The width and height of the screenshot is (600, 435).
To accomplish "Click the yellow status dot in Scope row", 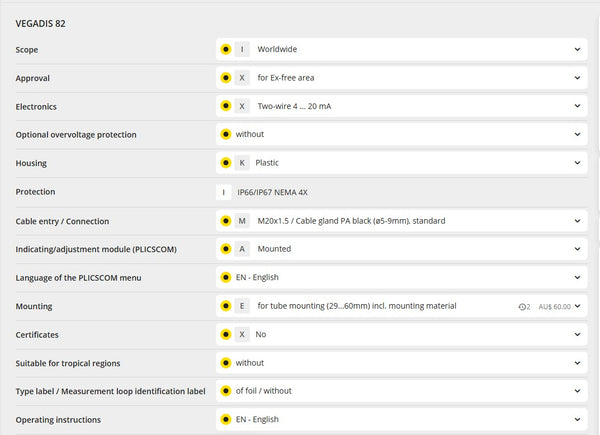I will [226, 49].
